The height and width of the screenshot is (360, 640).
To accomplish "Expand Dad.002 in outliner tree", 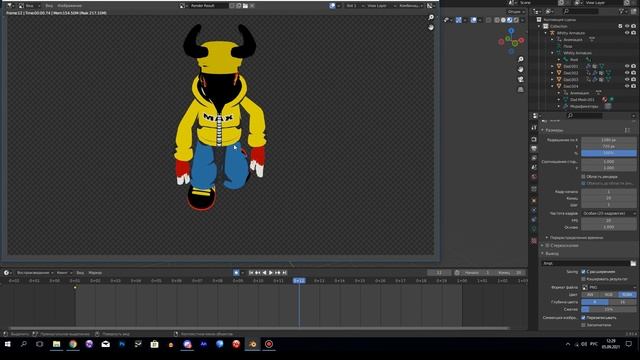I will click(x=553, y=73).
